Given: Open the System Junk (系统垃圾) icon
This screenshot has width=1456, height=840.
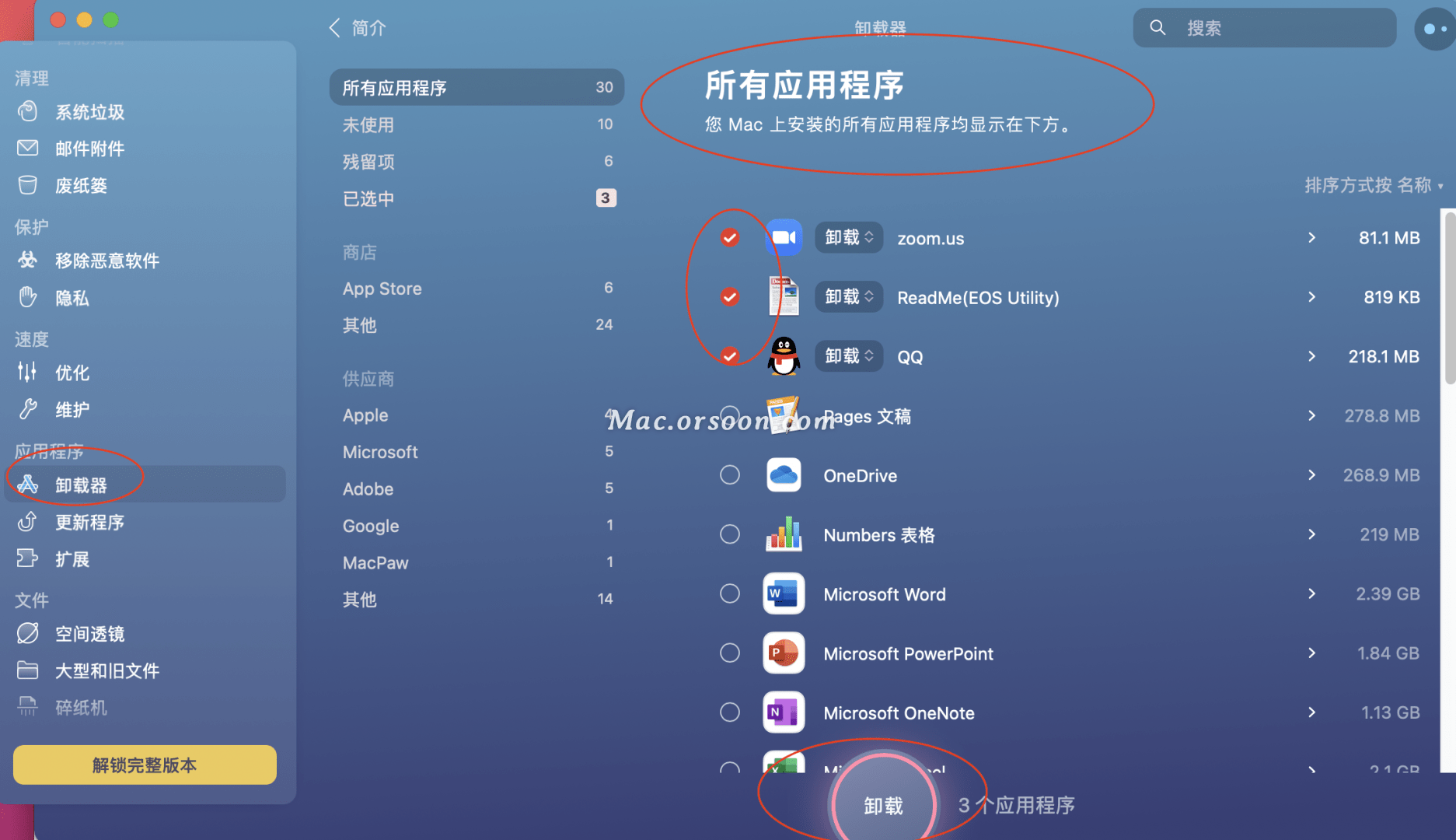Looking at the screenshot, I should pos(28,112).
